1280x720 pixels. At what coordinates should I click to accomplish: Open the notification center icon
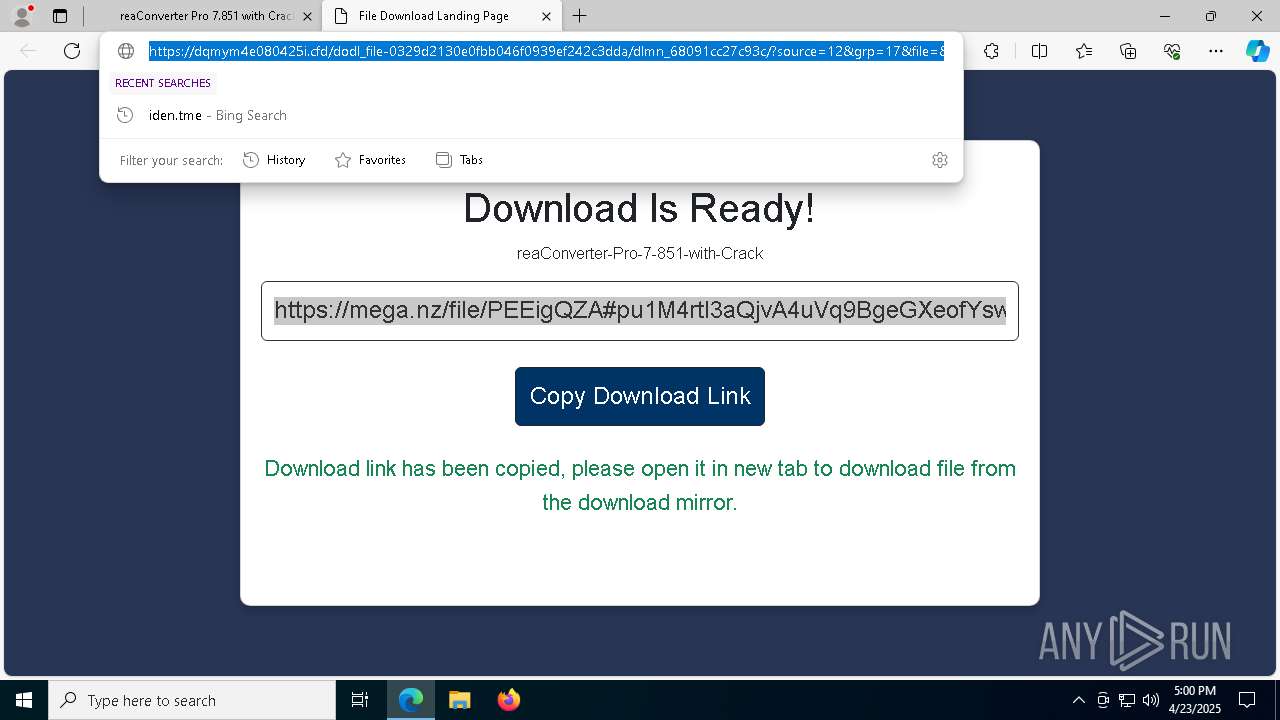pos(1247,700)
